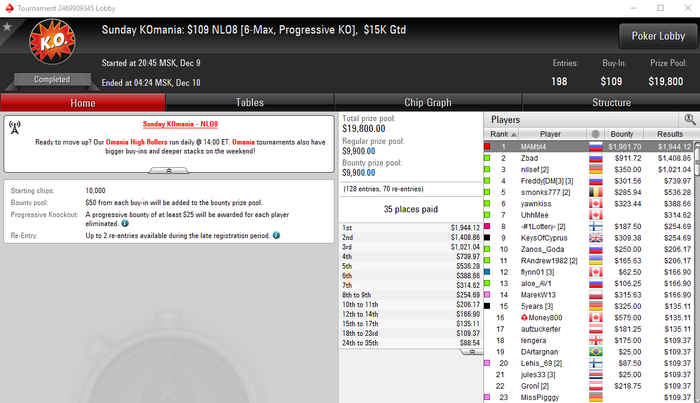Click the green color tag beside Zbad

point(488,158)
